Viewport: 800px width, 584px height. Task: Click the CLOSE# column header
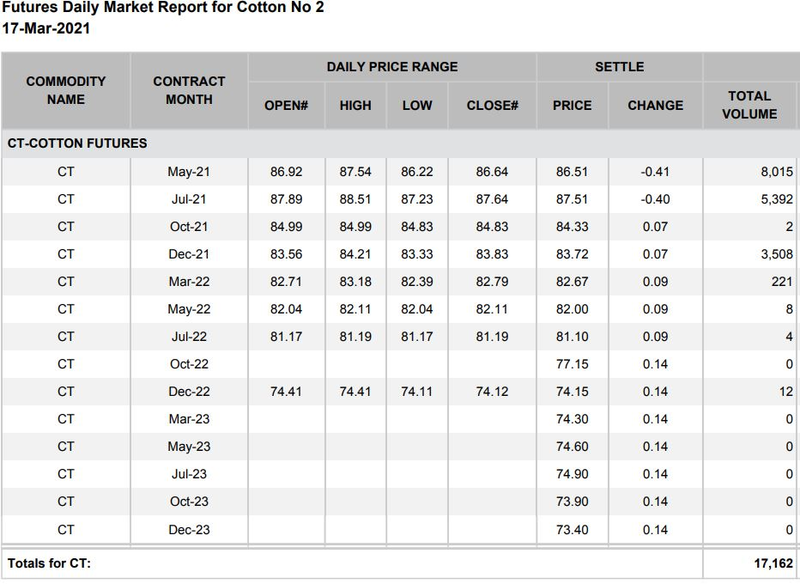490,105
